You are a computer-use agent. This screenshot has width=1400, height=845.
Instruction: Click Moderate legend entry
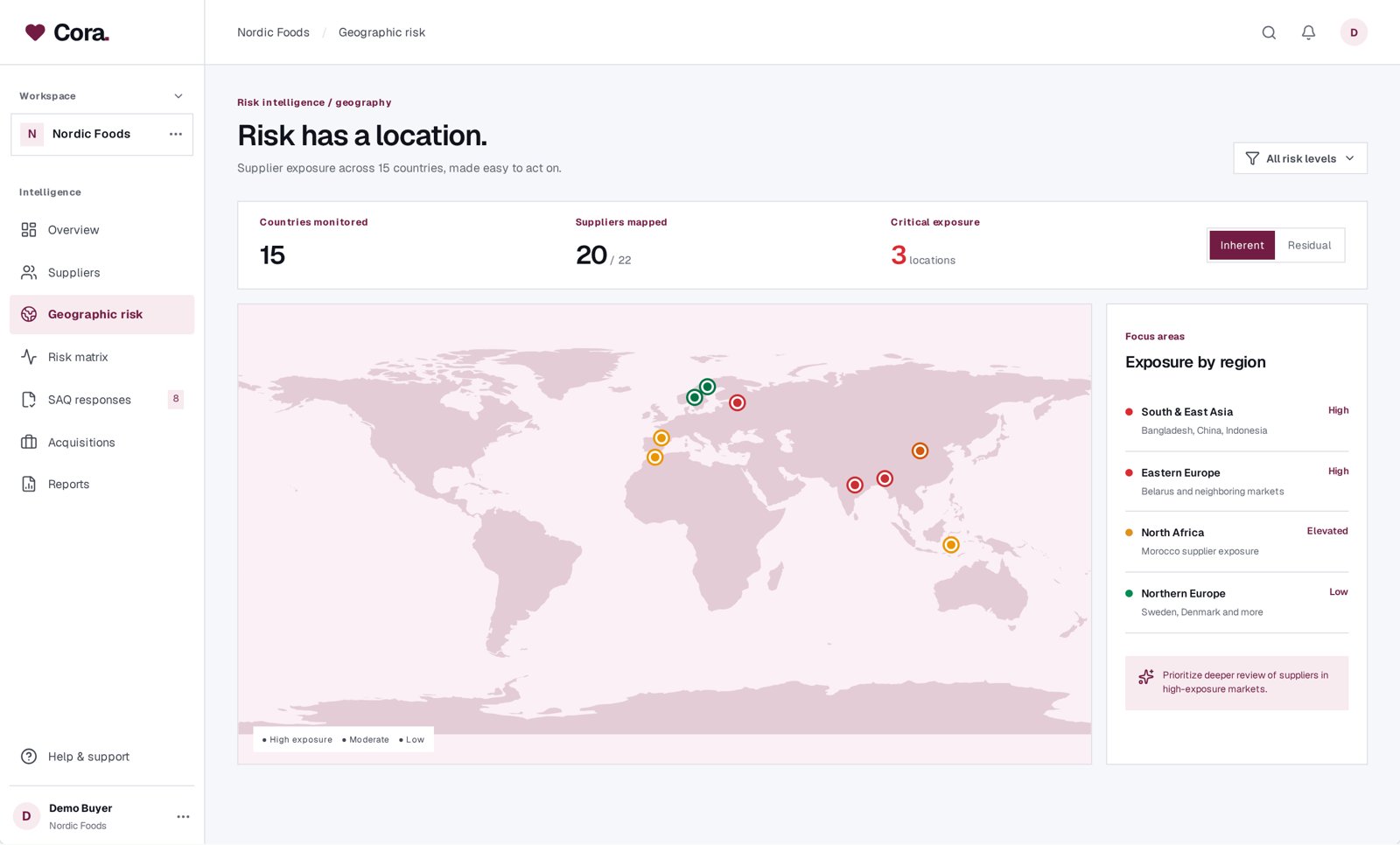pos(366,740)
